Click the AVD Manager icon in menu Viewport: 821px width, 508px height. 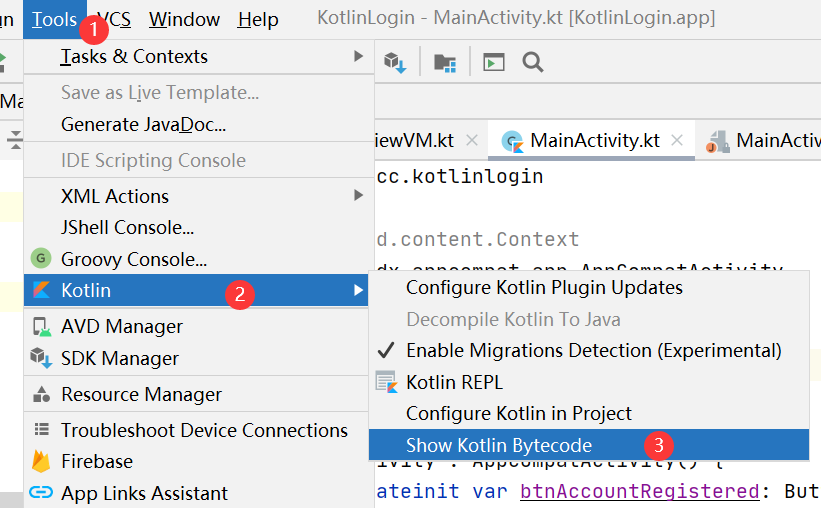(42, 327)
